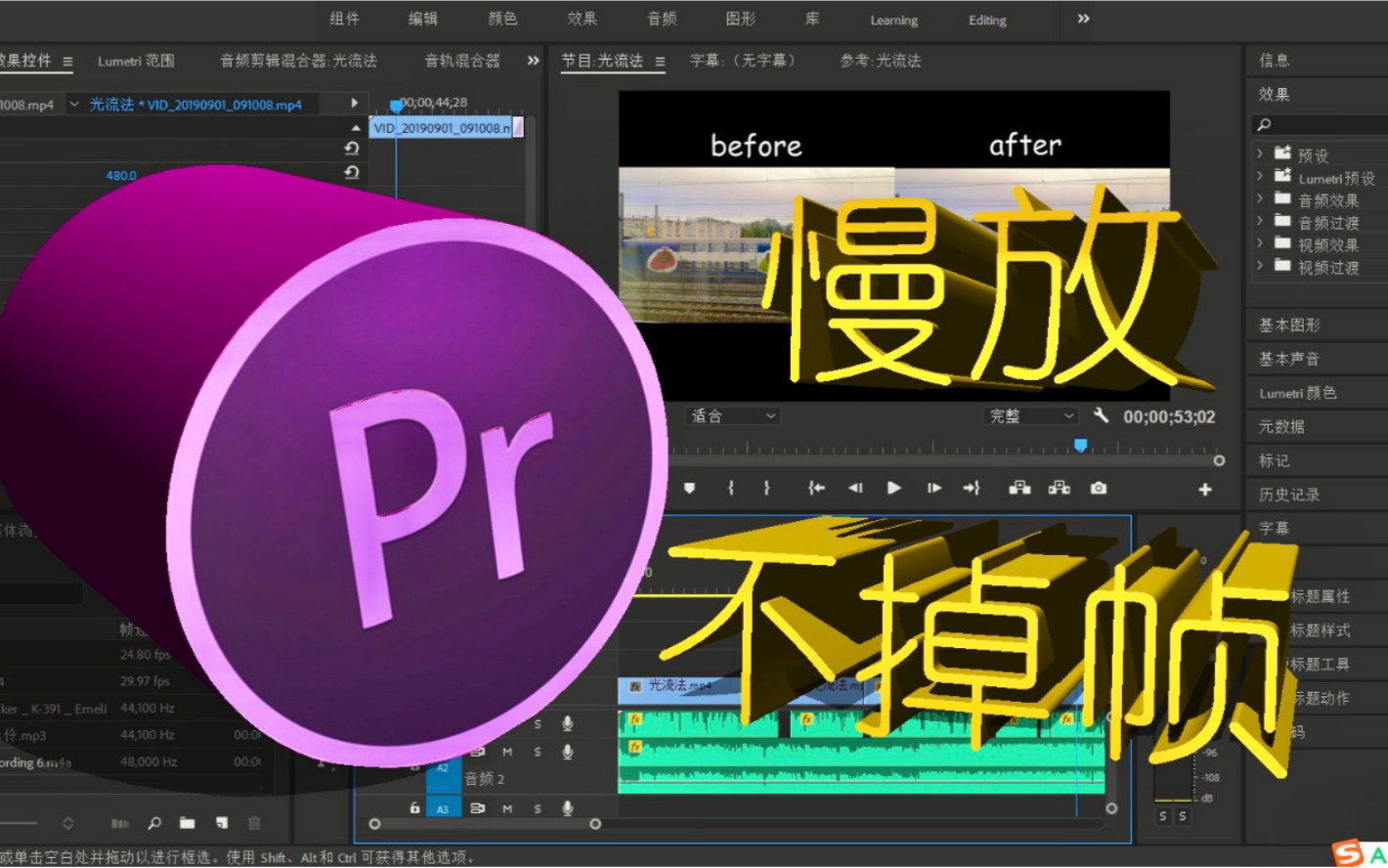
Task: Click Effect Controls playhead marker
Action: pyautogui.click(x=396, y=105)
